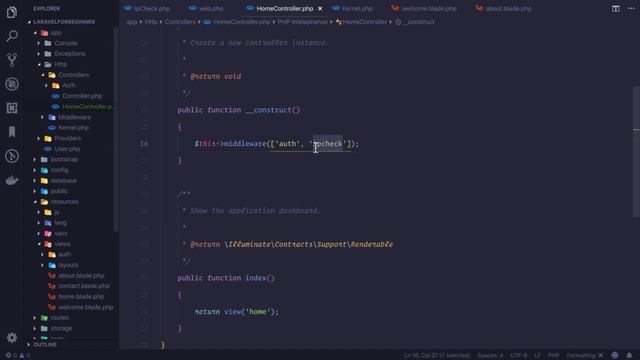
Task: Click the Controllers breadcrumb segment
Action: pos(180,22)
